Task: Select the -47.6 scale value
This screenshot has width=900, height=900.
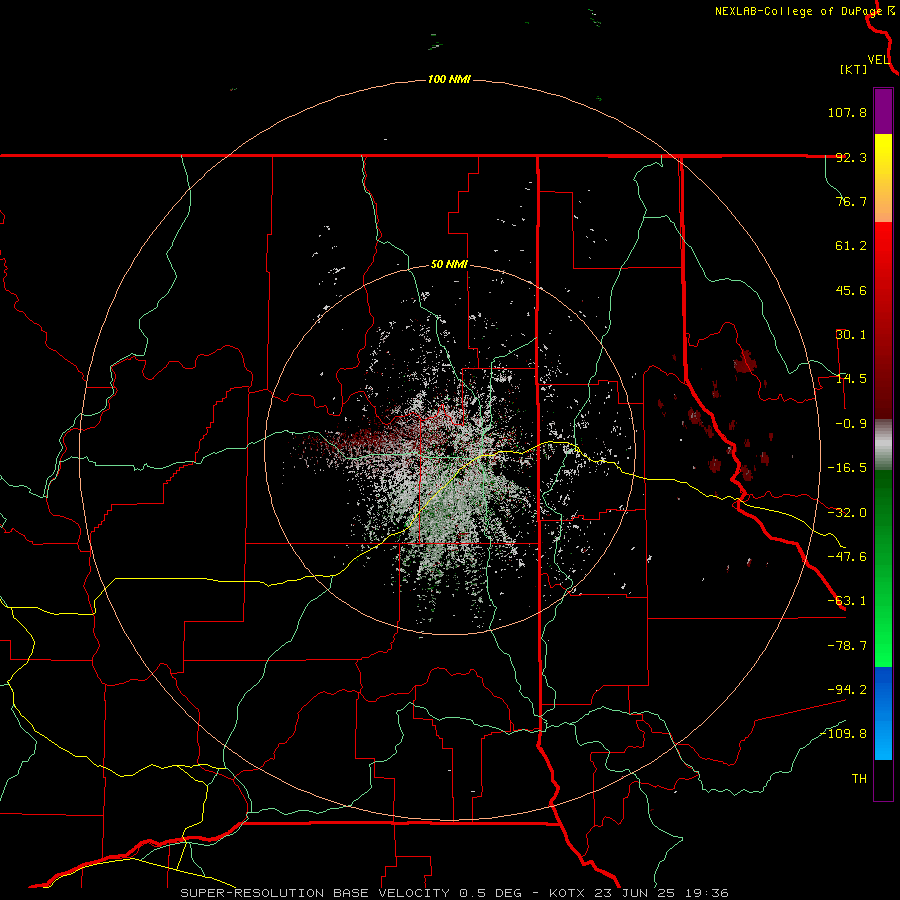Action: tap(847, 557)
